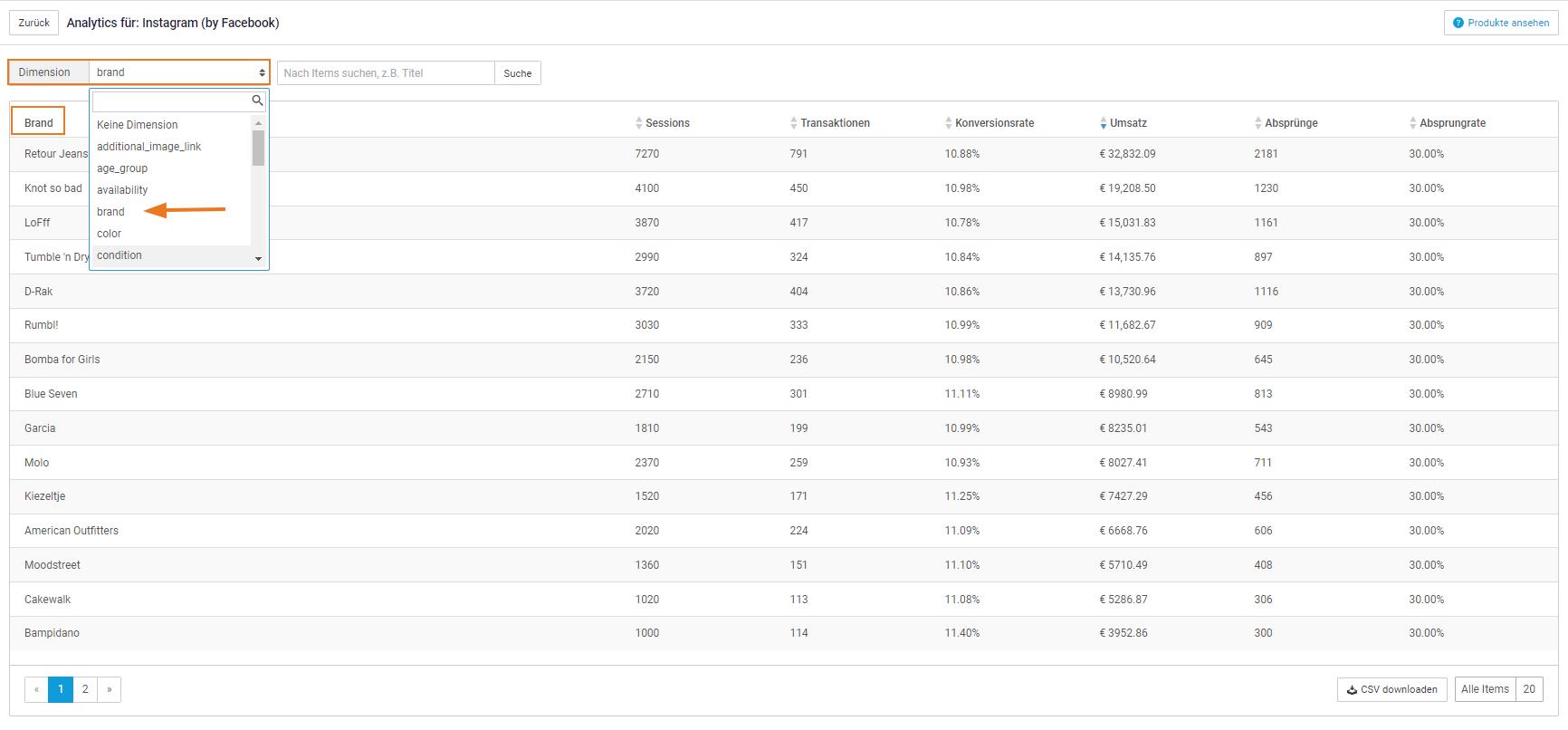
Task: Click the D-Rak brand name
Action: tap(39, 292)
